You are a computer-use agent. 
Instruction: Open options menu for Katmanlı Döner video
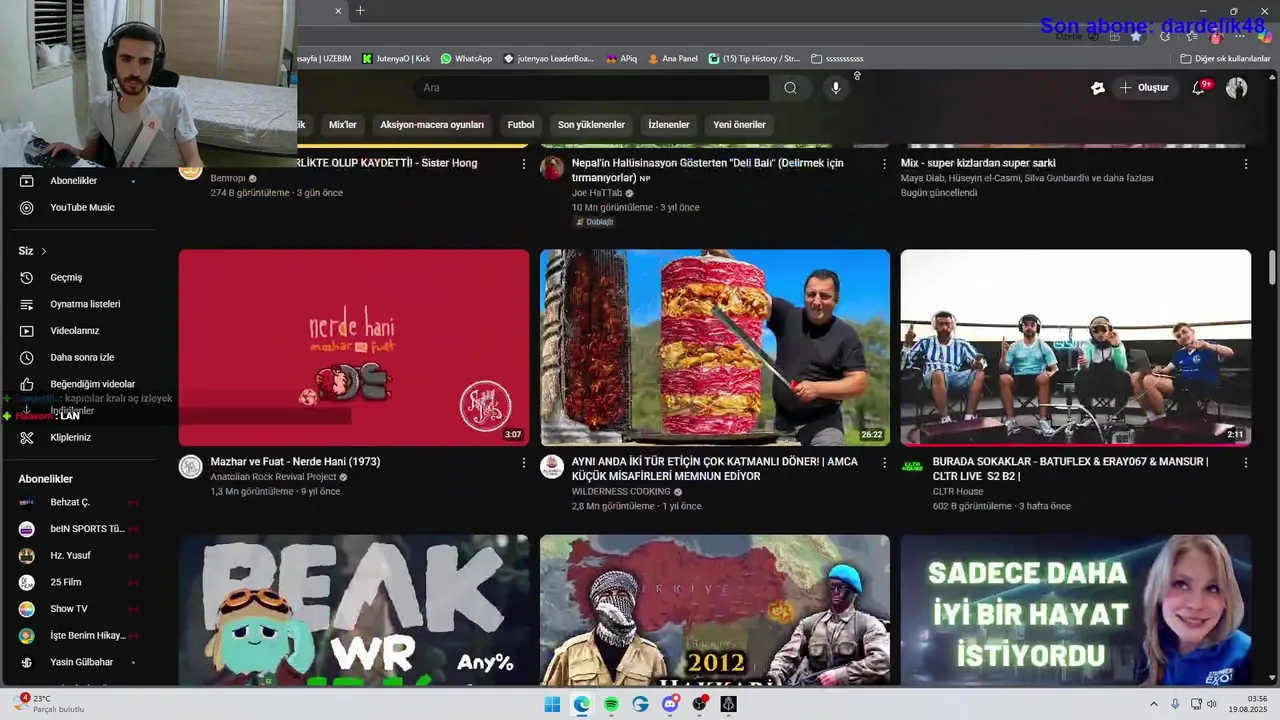click(884, 463)
